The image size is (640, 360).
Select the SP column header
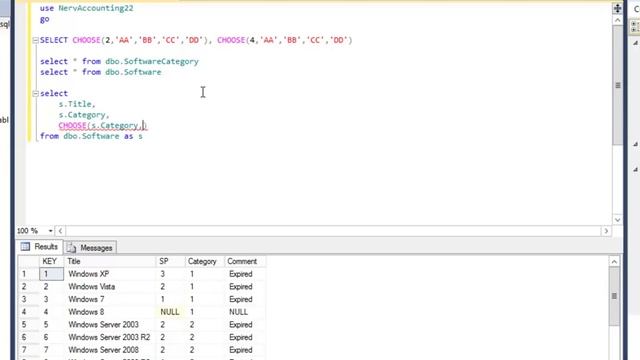tap(171, 261)
